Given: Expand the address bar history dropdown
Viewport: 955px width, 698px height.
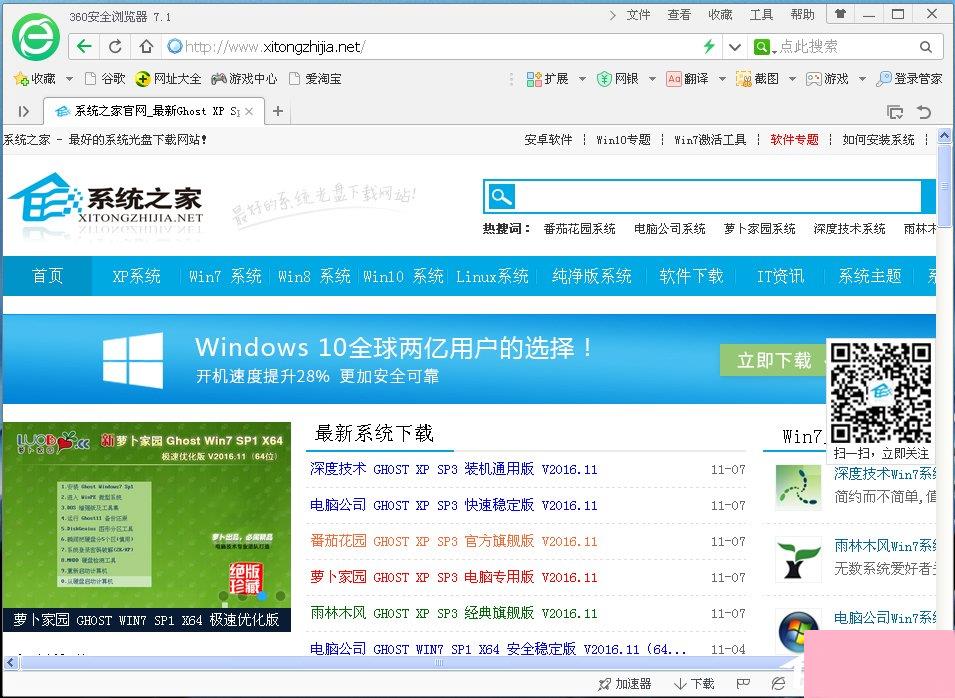Looking at the screenshot, I should click(735, 47).
